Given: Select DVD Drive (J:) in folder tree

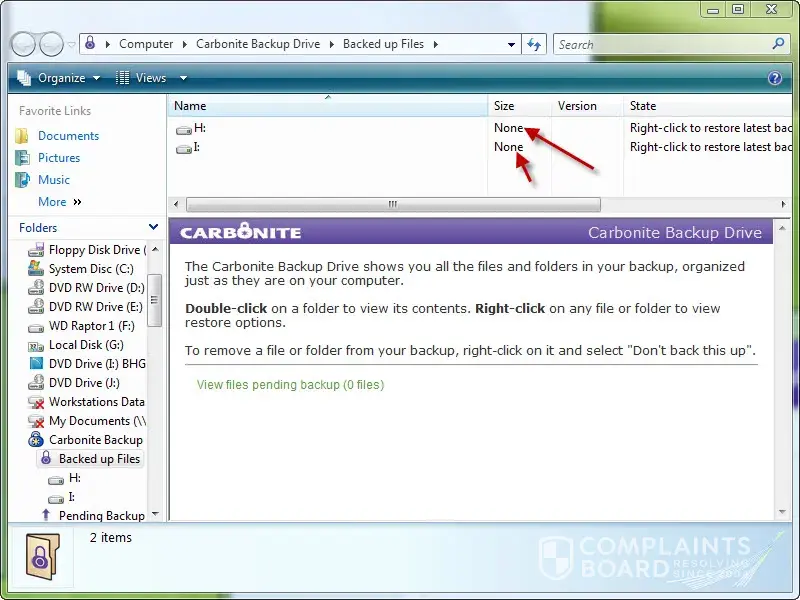Looking at the screenshot, I should [x=74, y=383].
